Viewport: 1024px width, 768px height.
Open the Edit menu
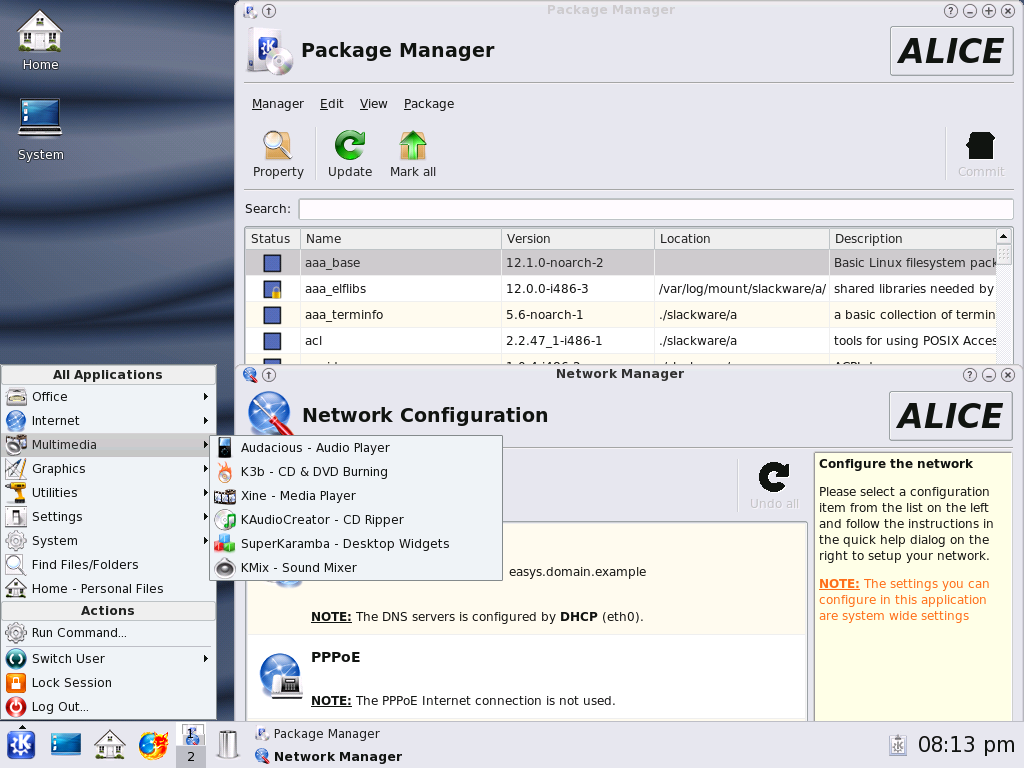pyautogui.click(x=332, y=104)
